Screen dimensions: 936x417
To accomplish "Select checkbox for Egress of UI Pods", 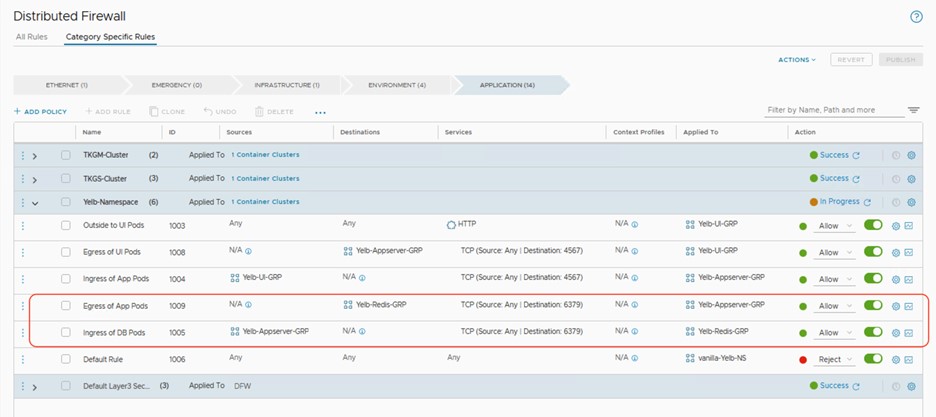I will point(66,252).
